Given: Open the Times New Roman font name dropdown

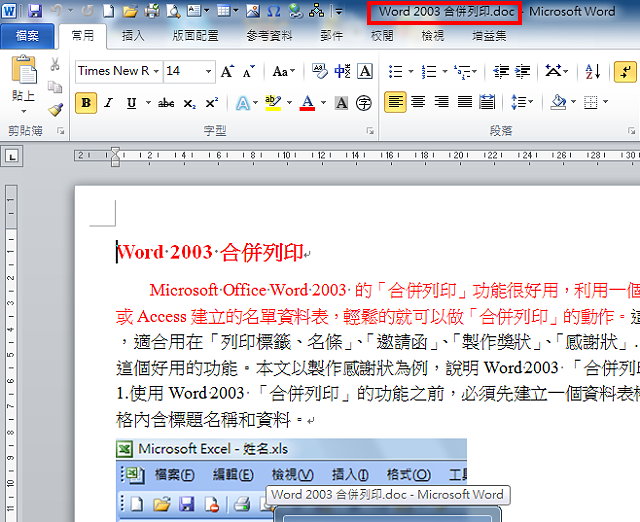Looking at the screenshot, I should (x=156, y=71).
